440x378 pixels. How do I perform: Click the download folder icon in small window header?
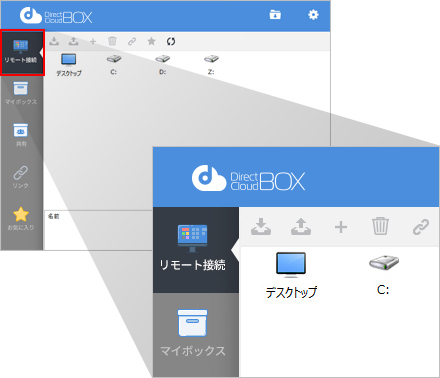(275, 15)
